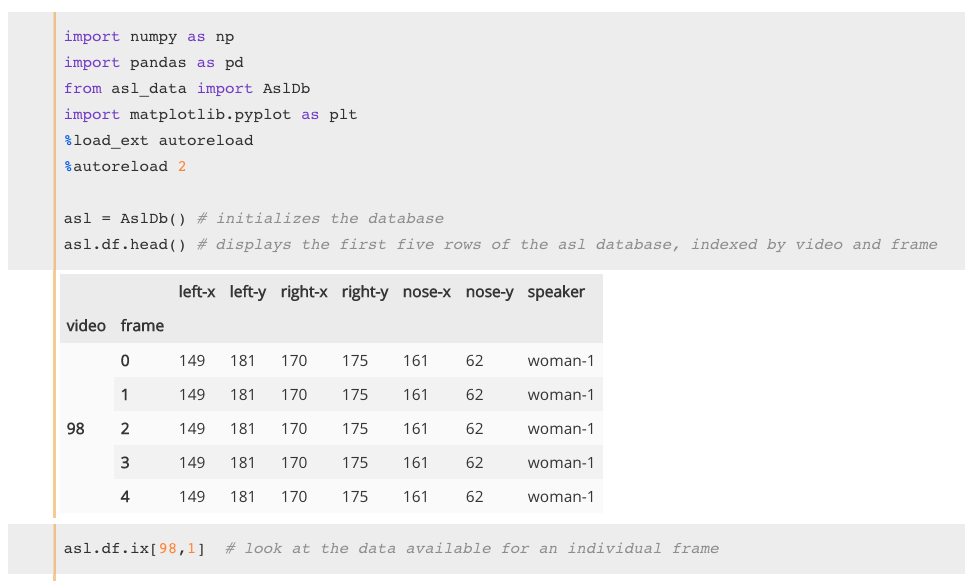Select the video index value 98
This screenshot has width=965, height=581.
coord(76,428)
